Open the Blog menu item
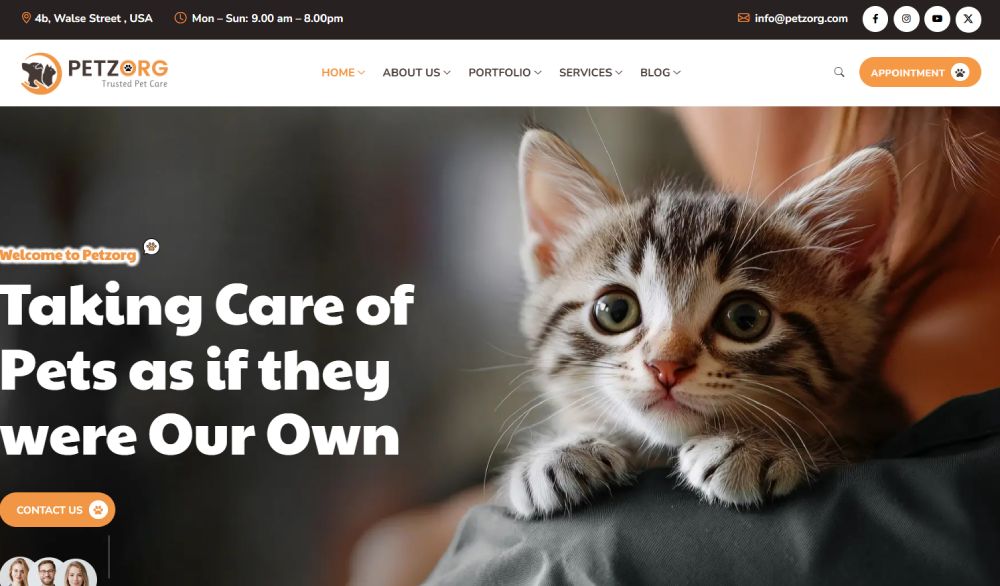Screen dimensions: 1000x586 [x=660, y=73]
